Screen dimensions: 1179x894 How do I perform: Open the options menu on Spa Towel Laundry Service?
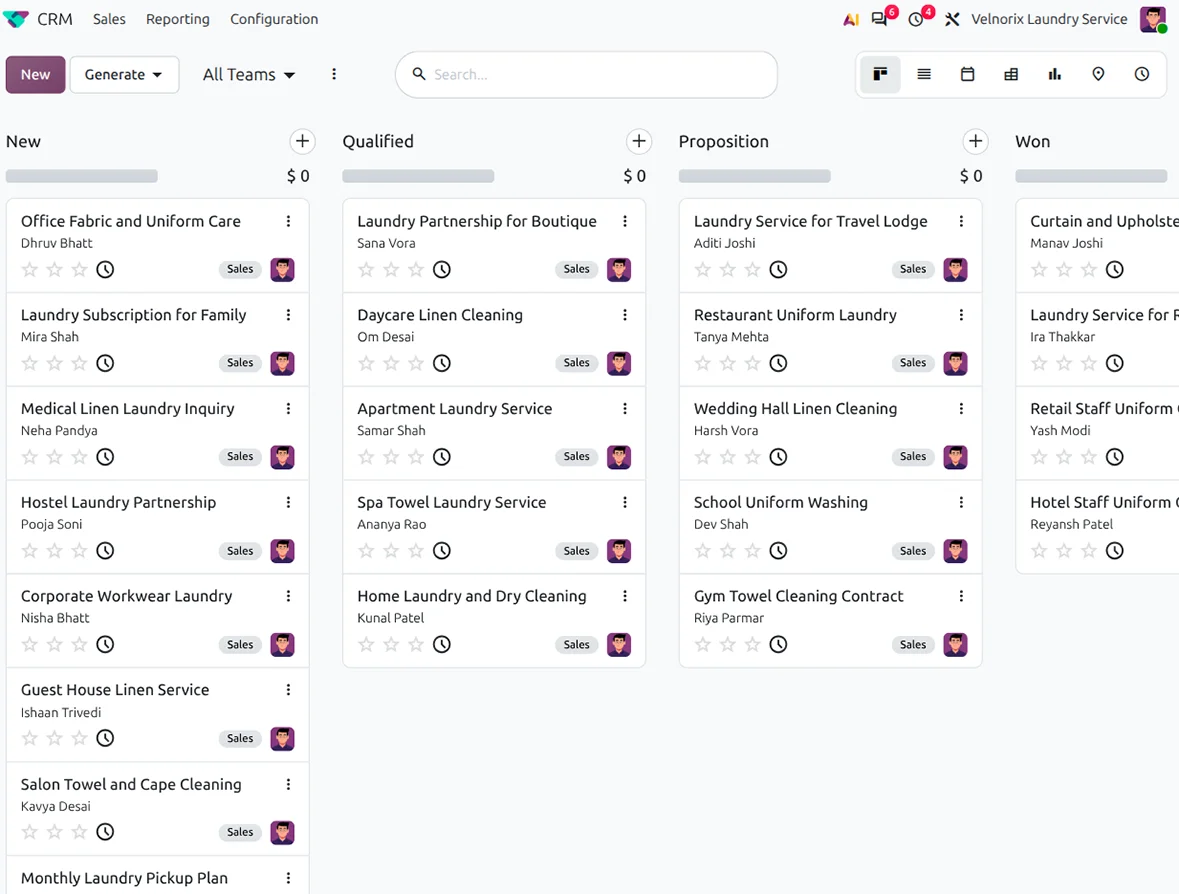(x=625, y=502)
